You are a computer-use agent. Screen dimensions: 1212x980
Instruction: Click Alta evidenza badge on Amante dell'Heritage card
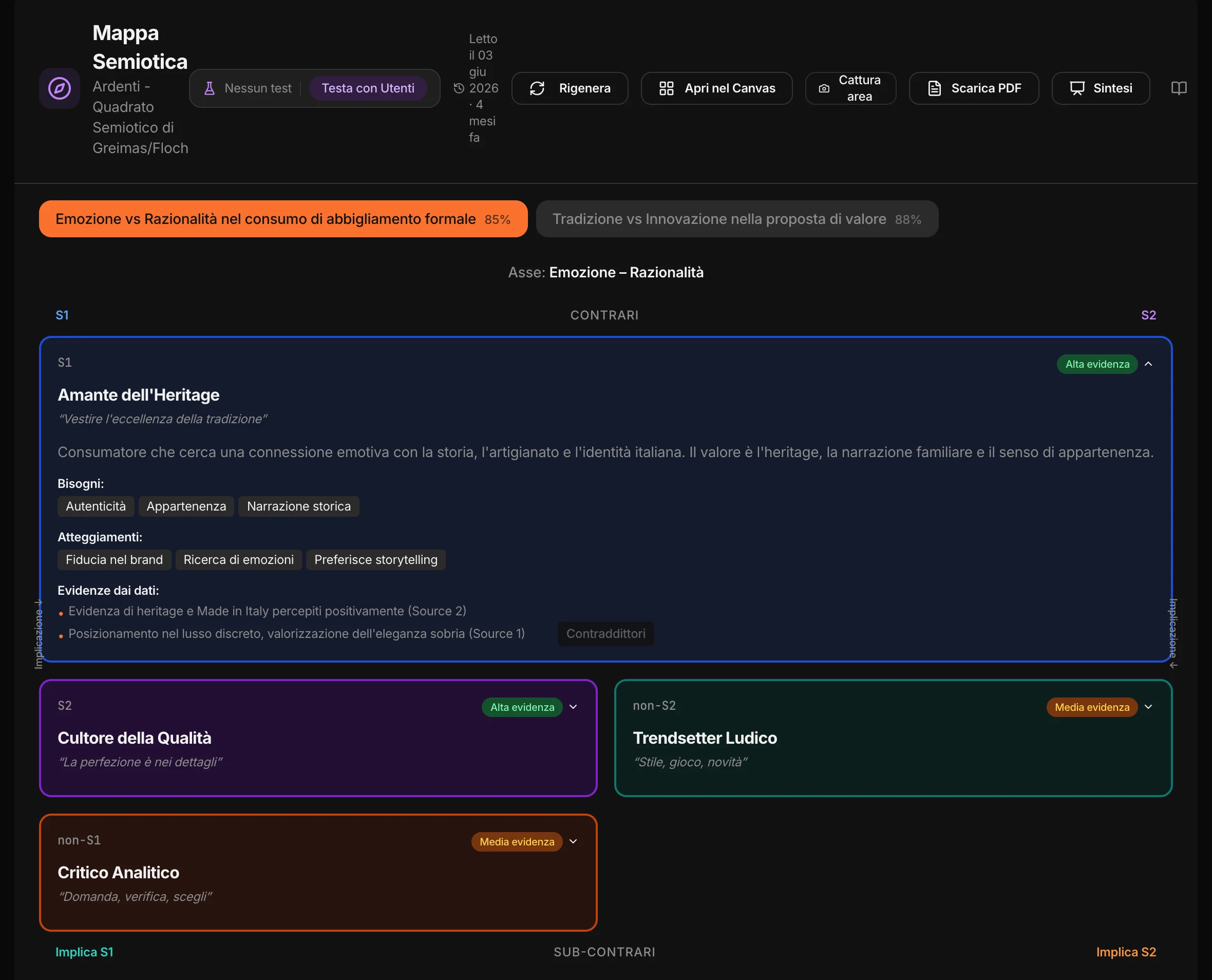(x=1097, y=364)
